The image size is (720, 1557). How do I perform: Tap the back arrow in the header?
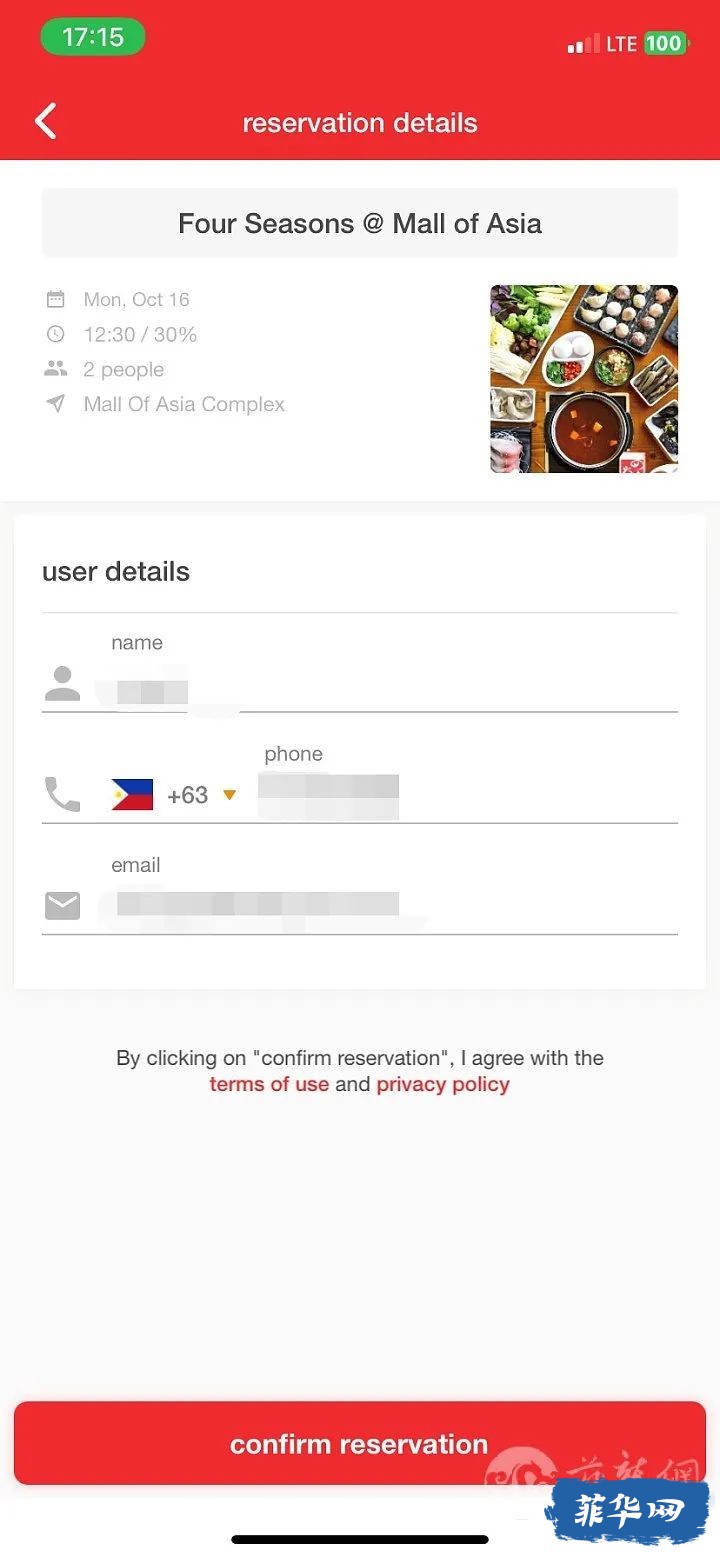click(x=46, y=121)
